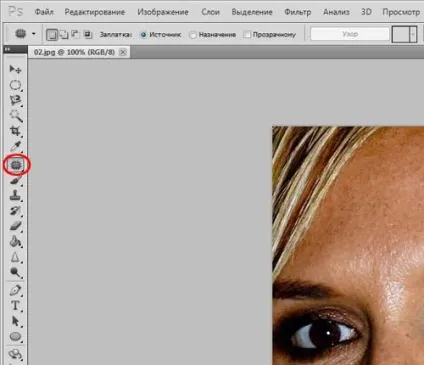
Task: Open the Просмотр menu
Action: click(x=401, y=12)
